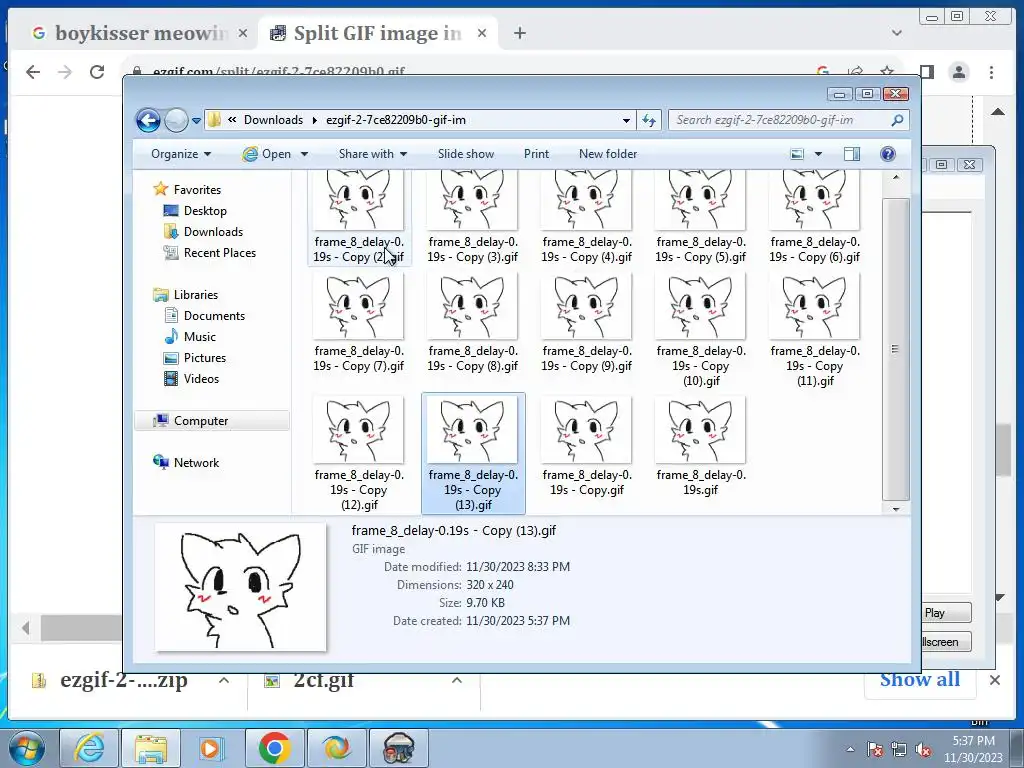The width and height of the screenshot is (1024, 768).
Task: Open Downloads in Favorites
Action: click(x=213, y=232)
